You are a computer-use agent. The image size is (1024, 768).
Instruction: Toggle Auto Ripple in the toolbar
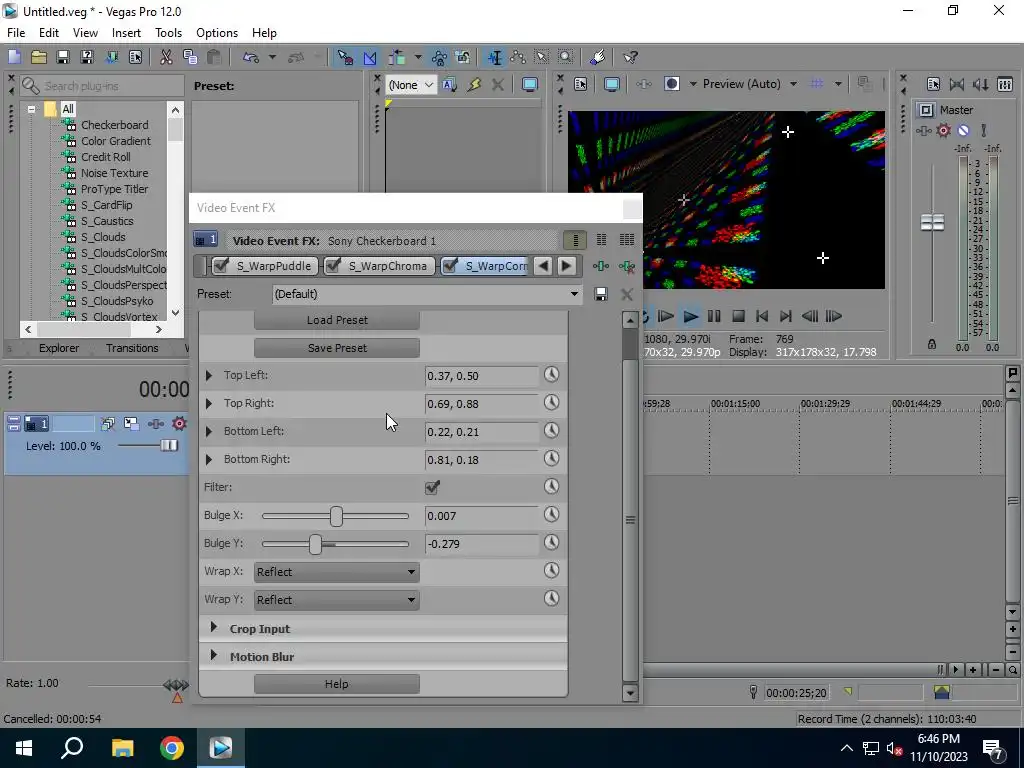[x=397, y=57]
